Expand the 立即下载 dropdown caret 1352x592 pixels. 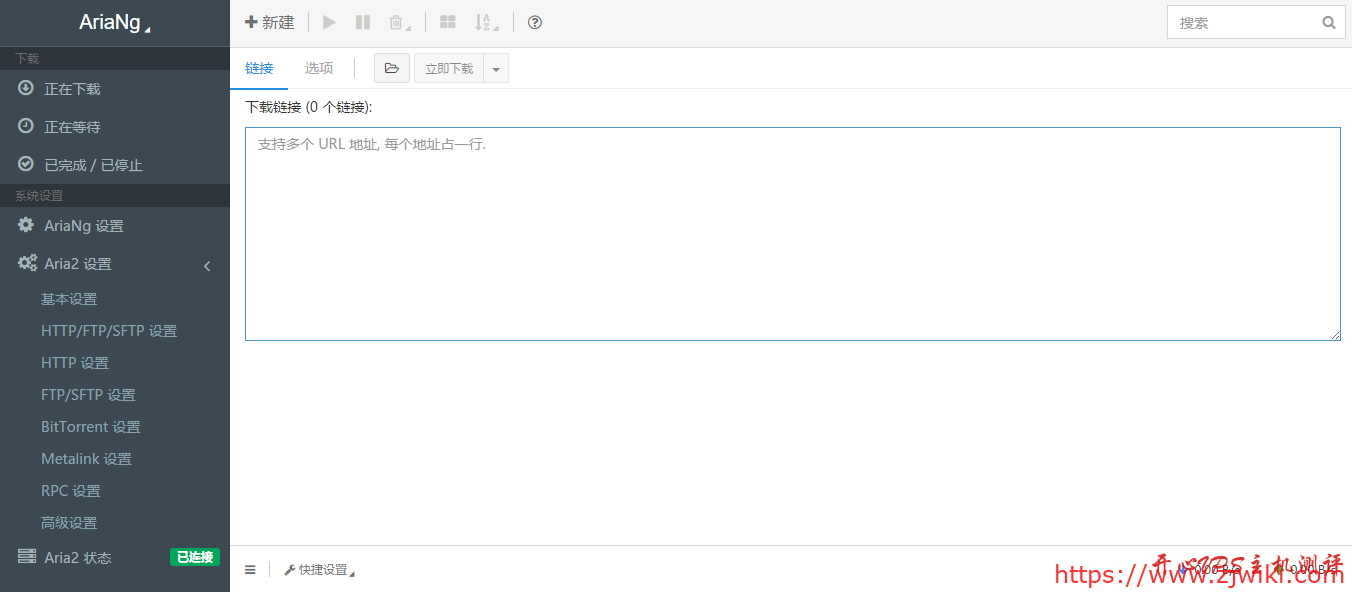[x=496, y=69]
